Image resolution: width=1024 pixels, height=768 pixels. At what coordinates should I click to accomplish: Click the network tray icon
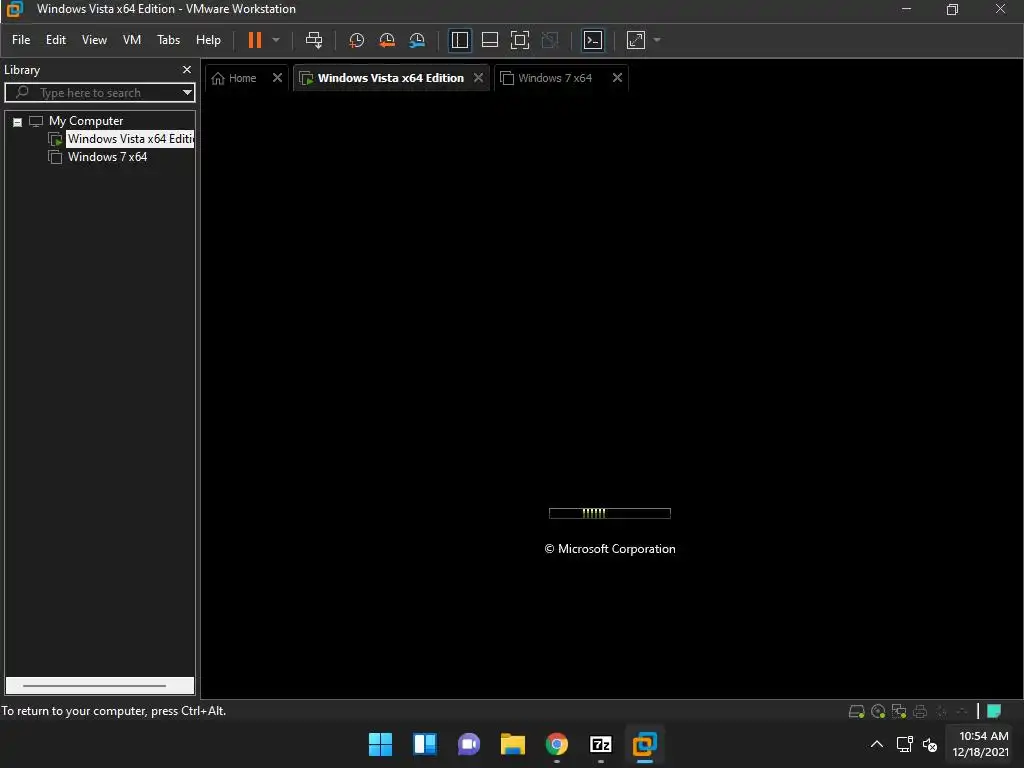(905, 744)
